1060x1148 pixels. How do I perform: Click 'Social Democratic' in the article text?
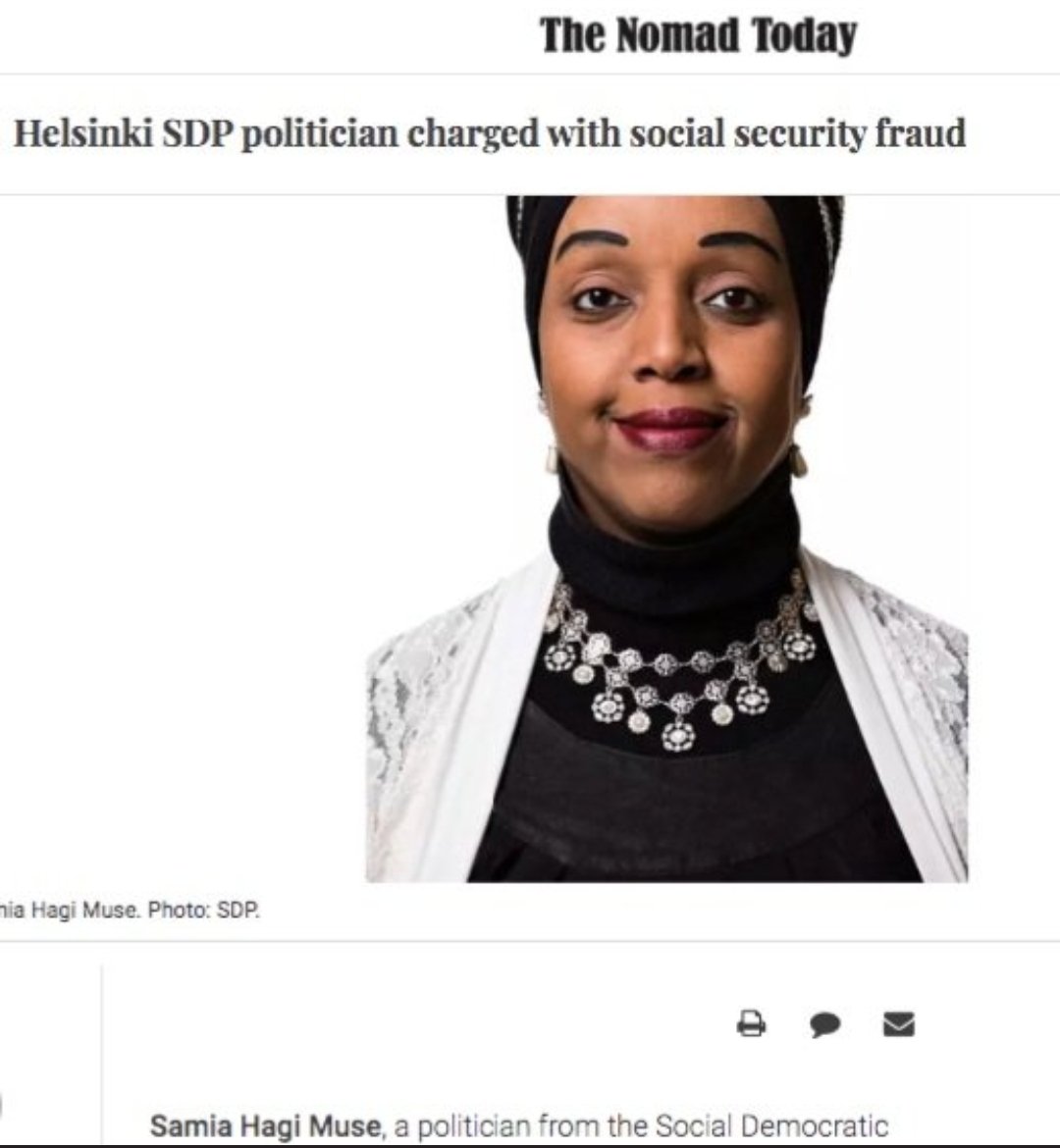tap(771, 1125)
